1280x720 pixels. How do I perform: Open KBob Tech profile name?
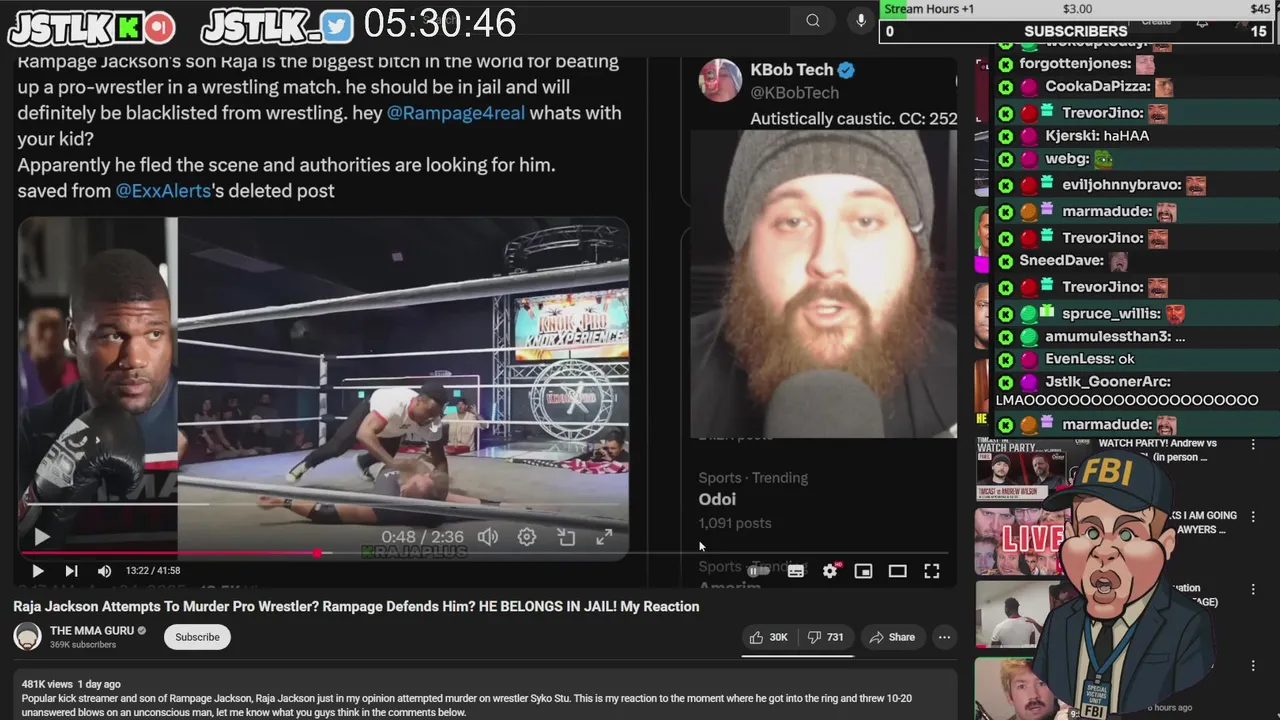(x=791, y=70)
